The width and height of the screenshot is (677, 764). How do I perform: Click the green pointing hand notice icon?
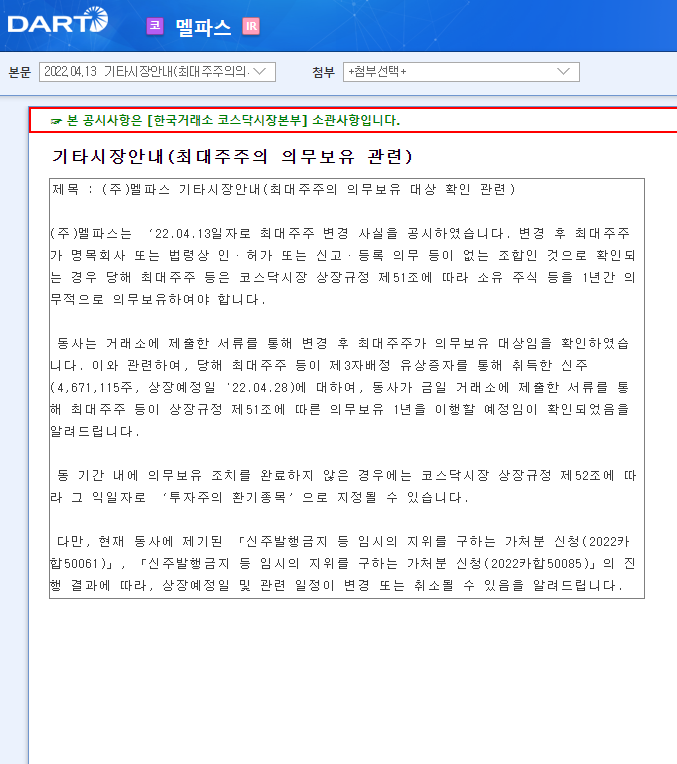(x=56, y=121)
